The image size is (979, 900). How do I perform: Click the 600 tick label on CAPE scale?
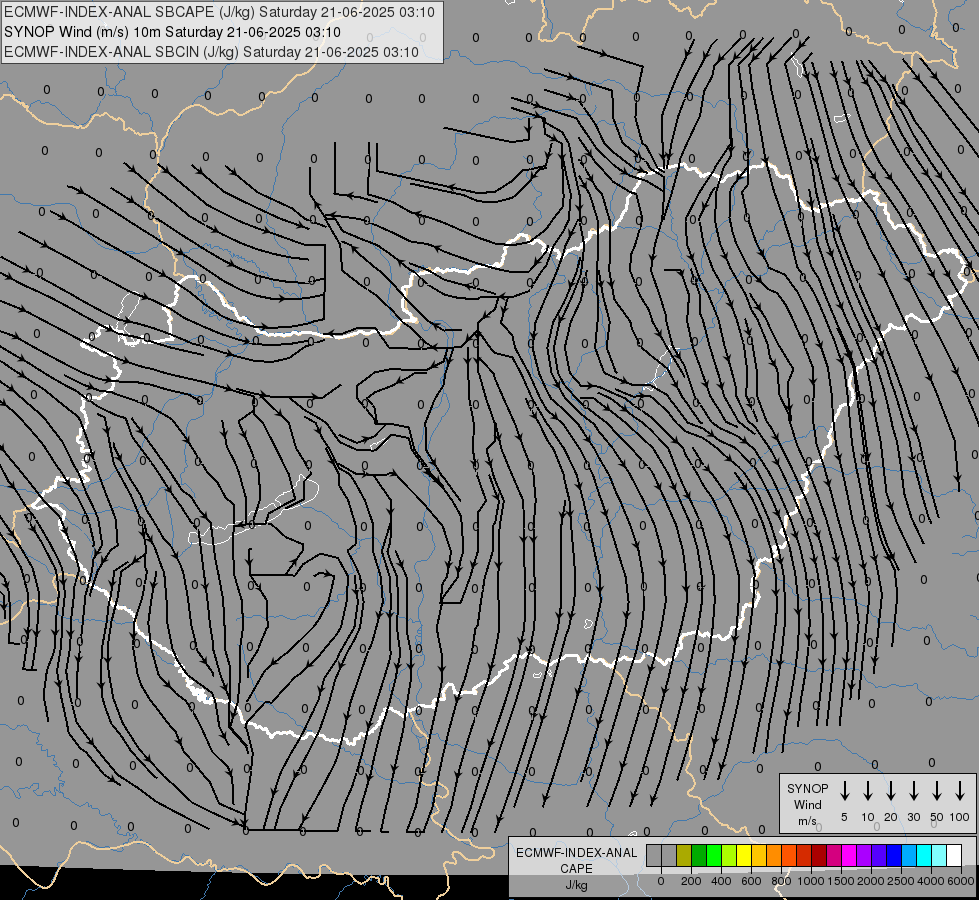point(751,881)
